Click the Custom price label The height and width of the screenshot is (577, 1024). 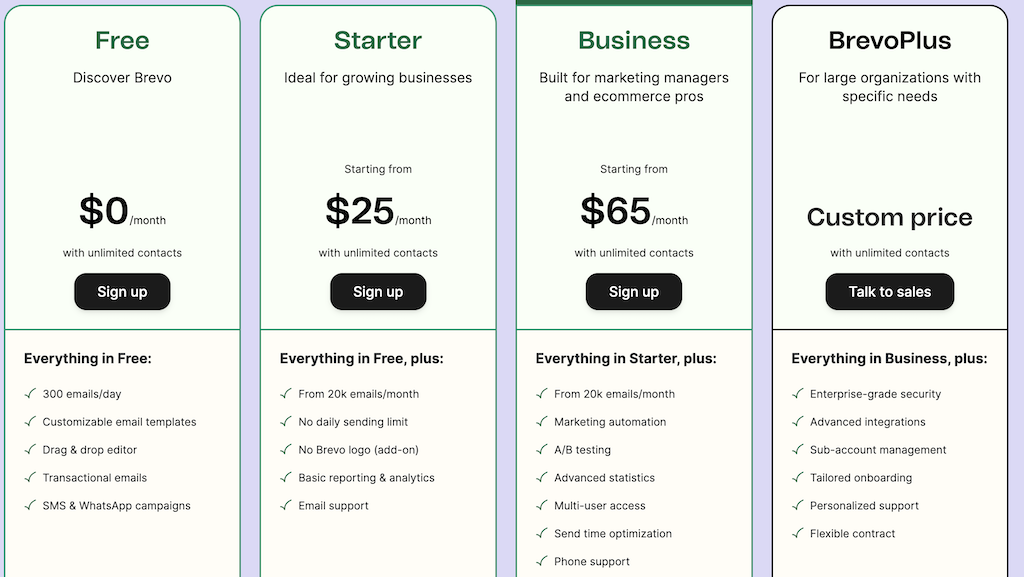click(889, 217)
